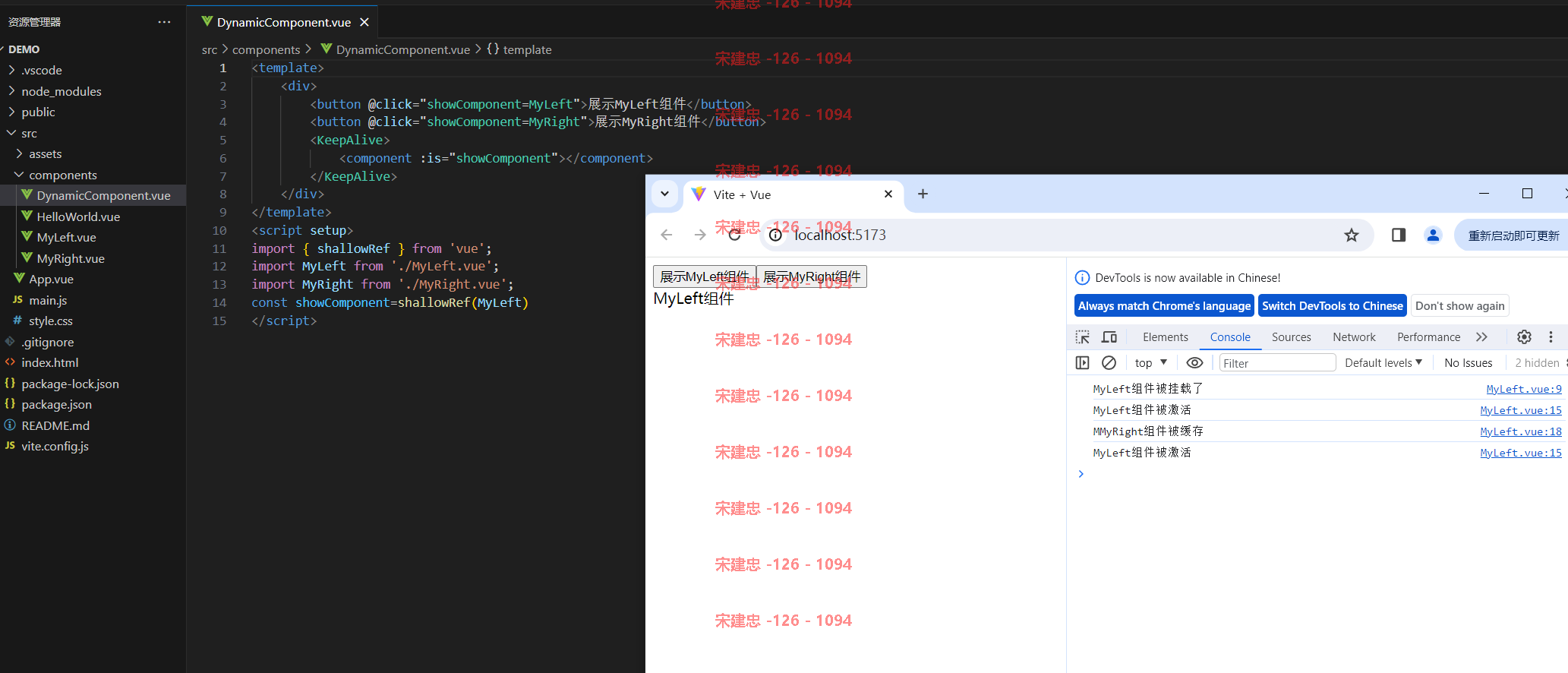Open the Chrome profile avatar menu
This screenshot has width=1568, height=673.
pyautogui.click(x=1433, y=235)
